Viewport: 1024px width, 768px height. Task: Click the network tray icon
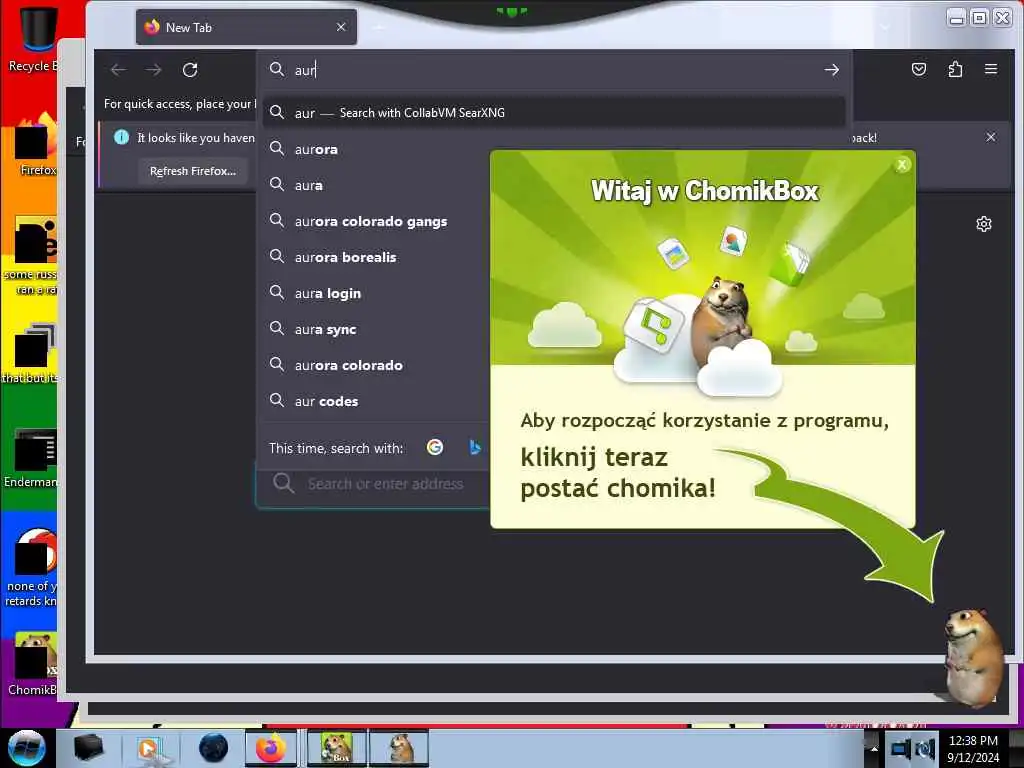coord(901,748)
